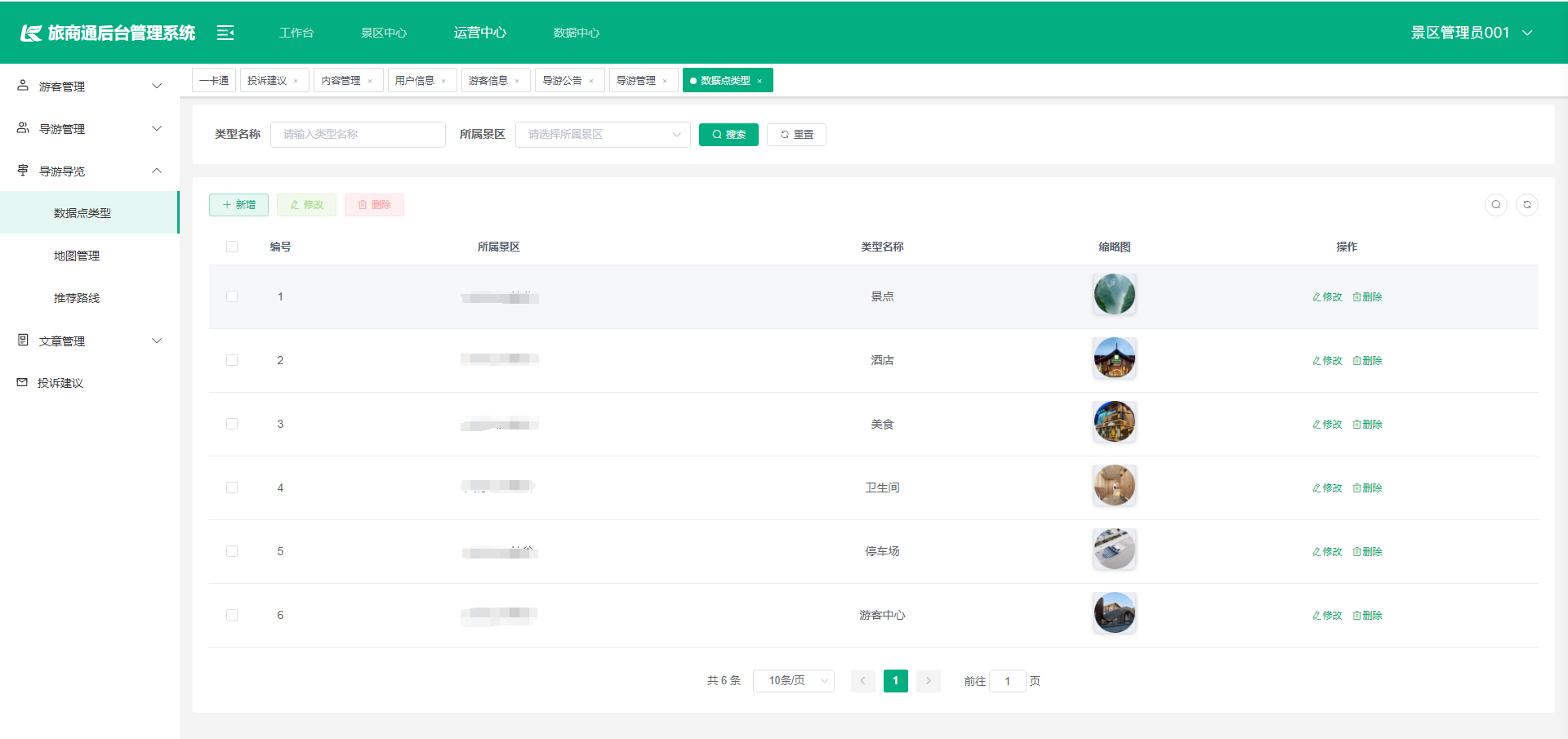Click the next page arrow
Screen dimensions: 1568x739
click(929, 681)
